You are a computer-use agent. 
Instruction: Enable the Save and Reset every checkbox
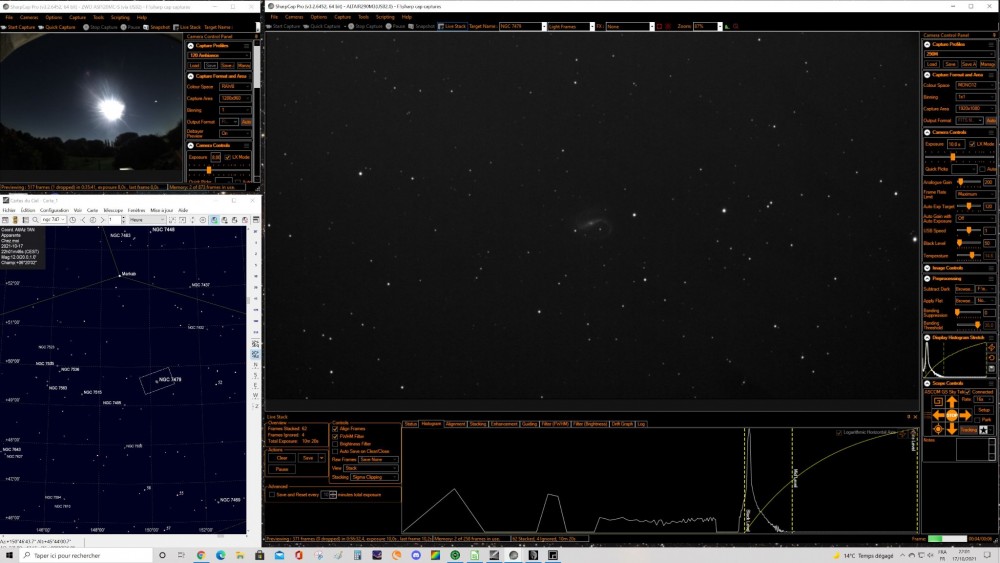[272, 495]
